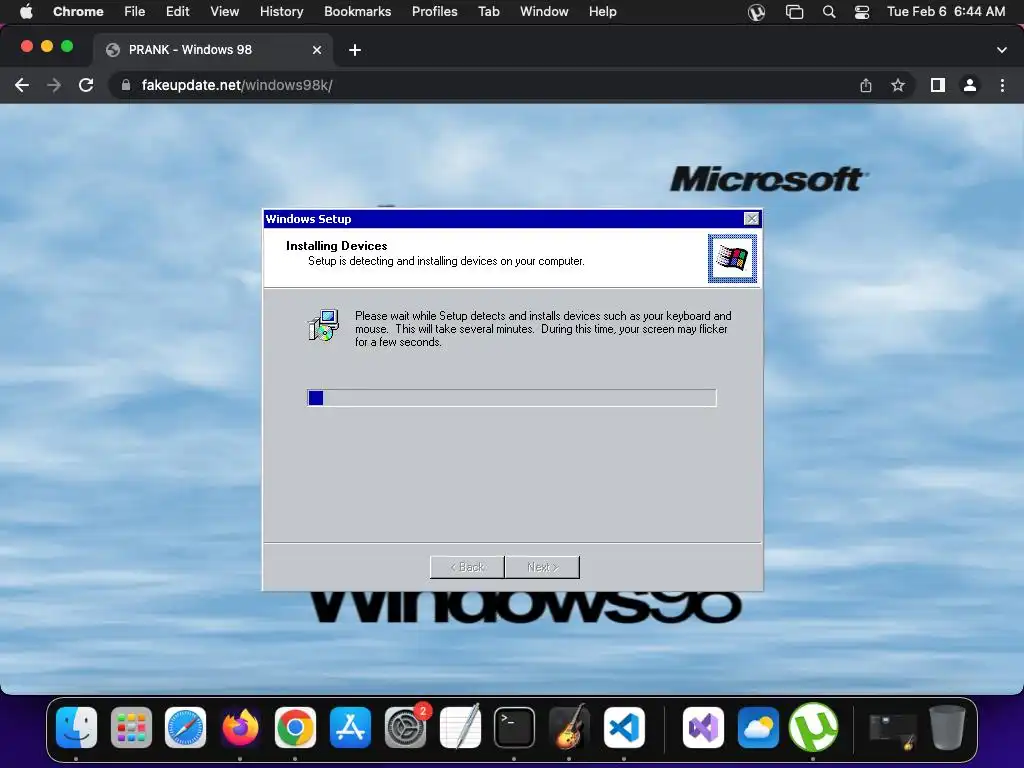Bookmark this page with the star icon
This screenshot has height=768, width=1024.
[x=899, y=85]
